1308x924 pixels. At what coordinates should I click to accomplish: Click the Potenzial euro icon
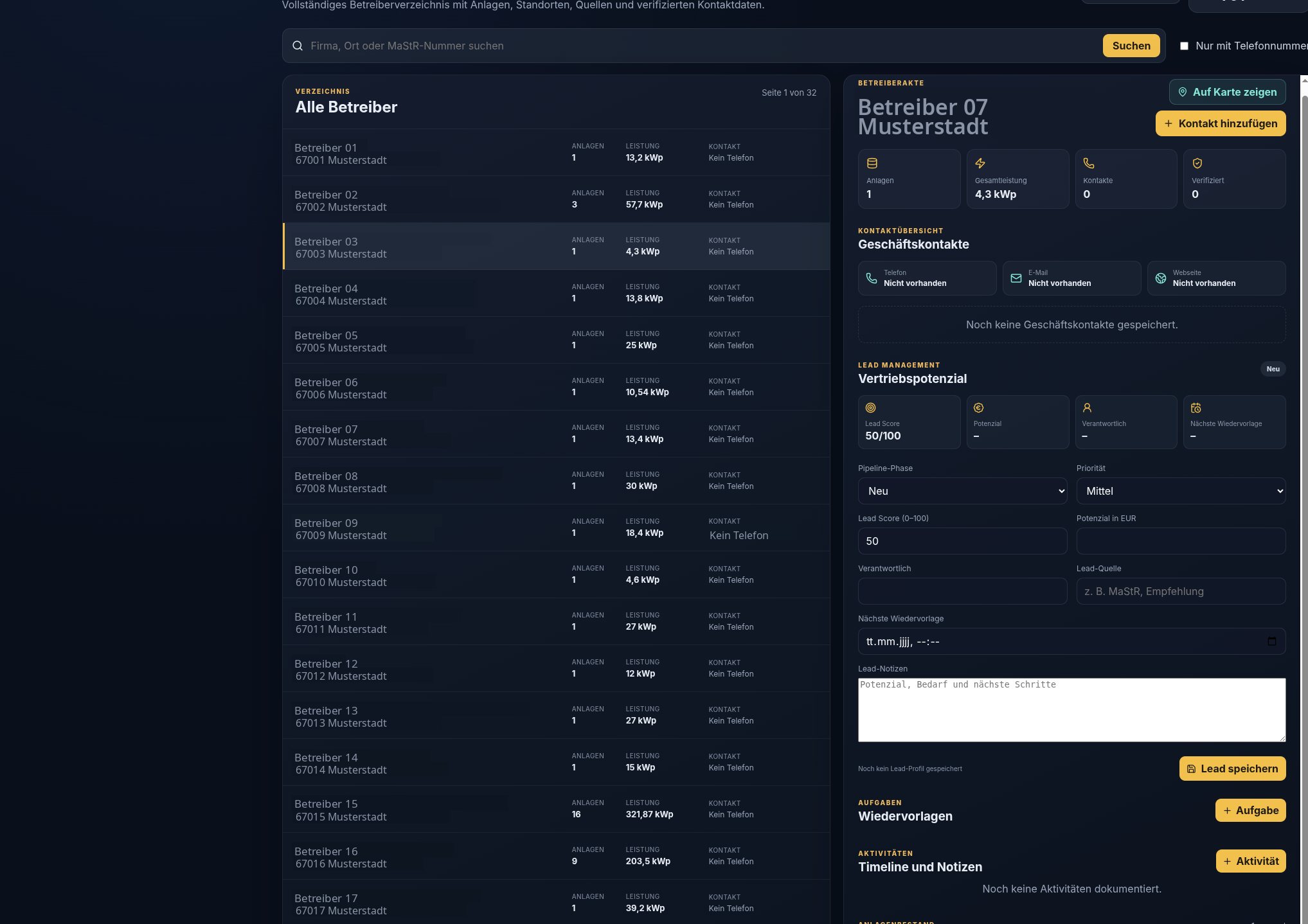pyautogui.click(x=979, y=407)
